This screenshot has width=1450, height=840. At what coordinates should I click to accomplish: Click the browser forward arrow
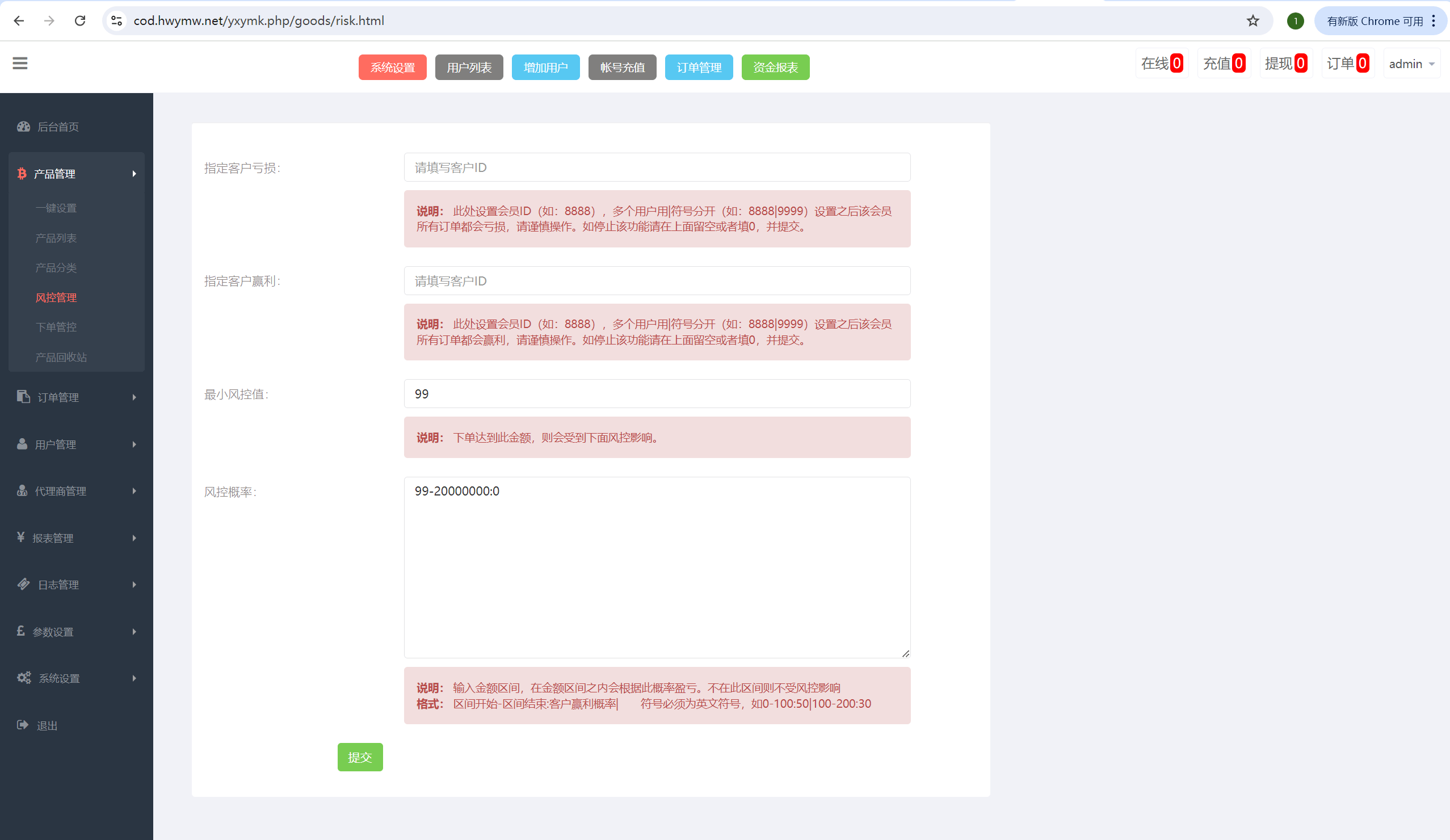click(49, 20)
